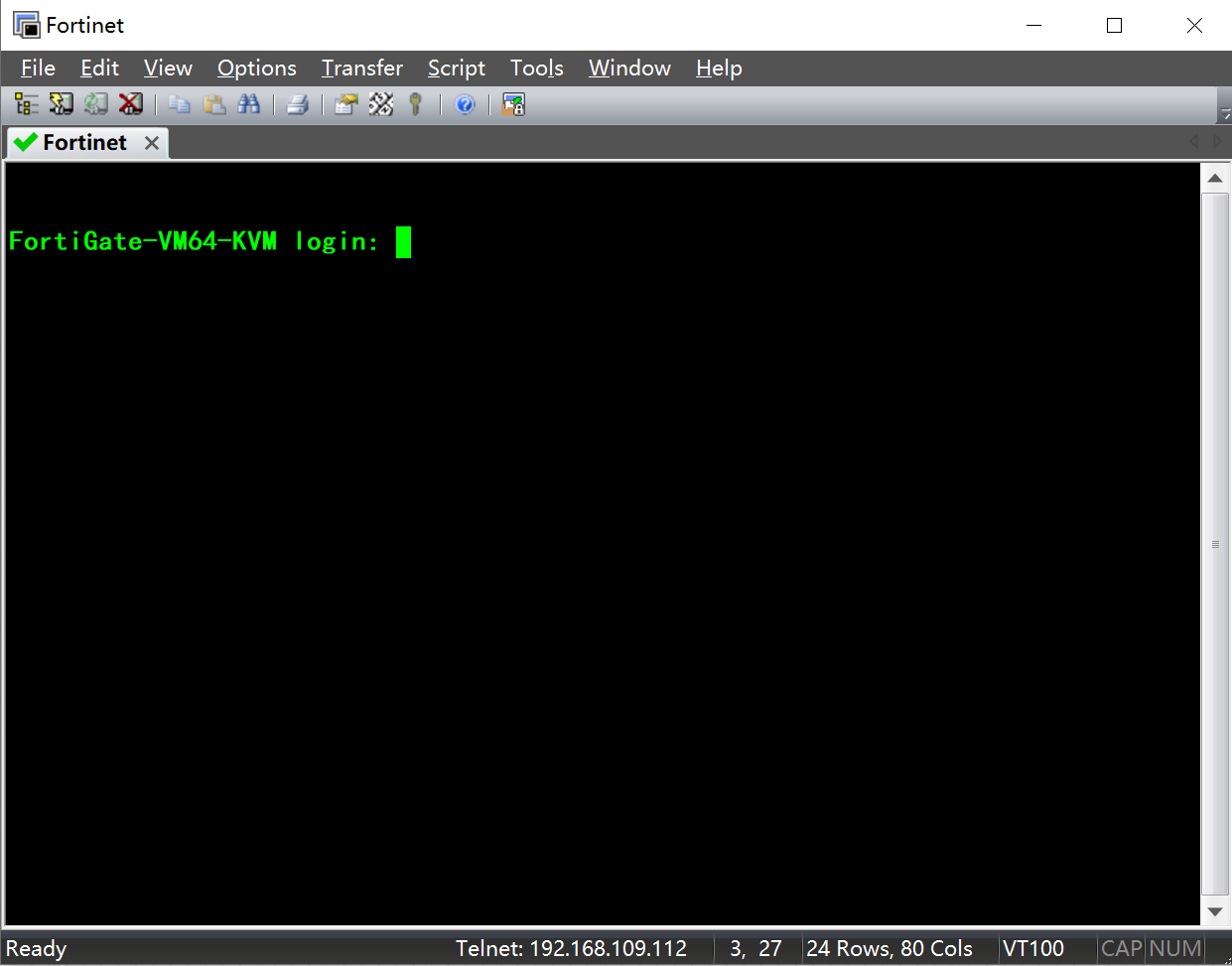The width and height of the screenshot is (1232, 966).
Task: Click the SecureFX launch icon
Action: 513,104
